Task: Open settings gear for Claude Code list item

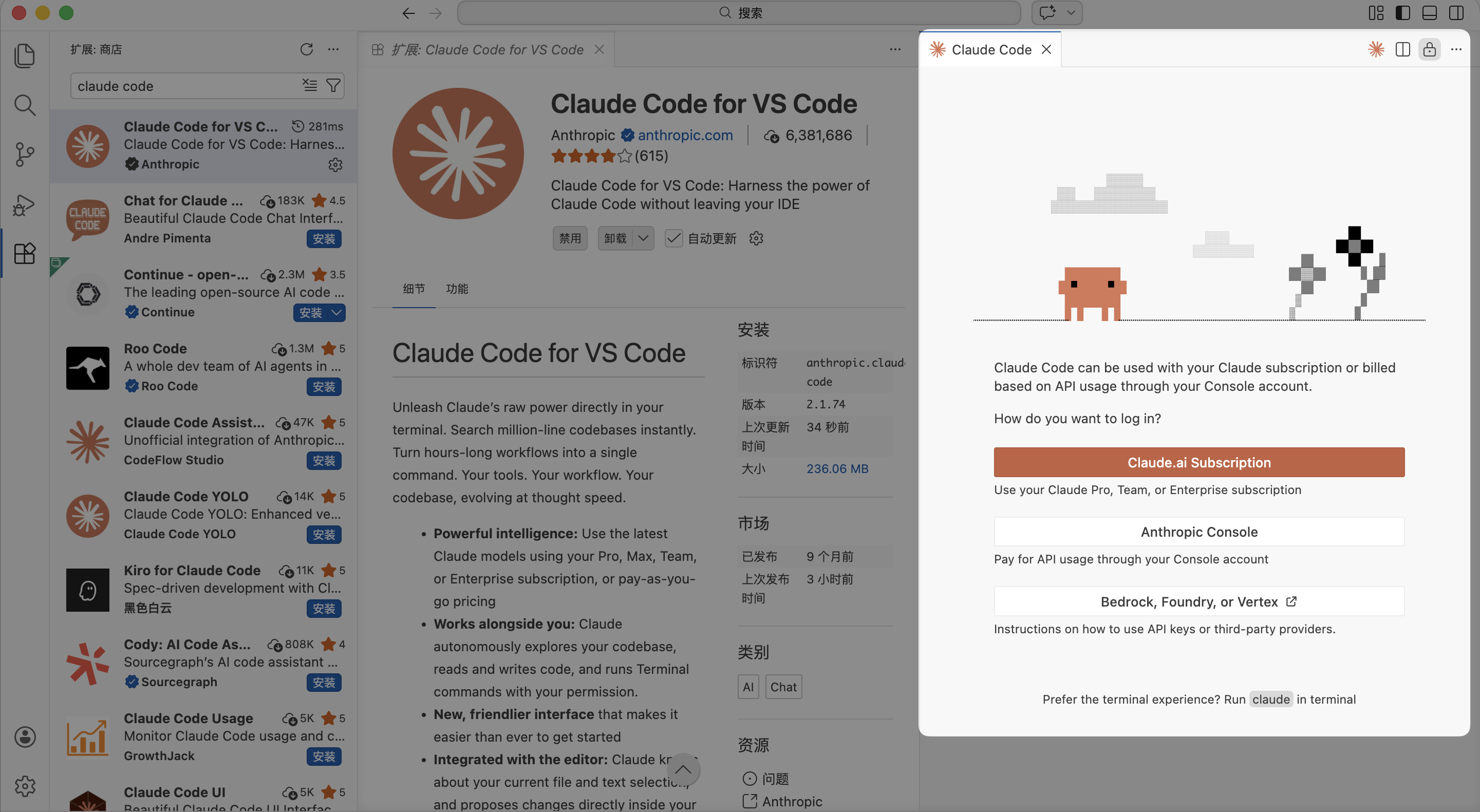Action: (x=335, y=165)
